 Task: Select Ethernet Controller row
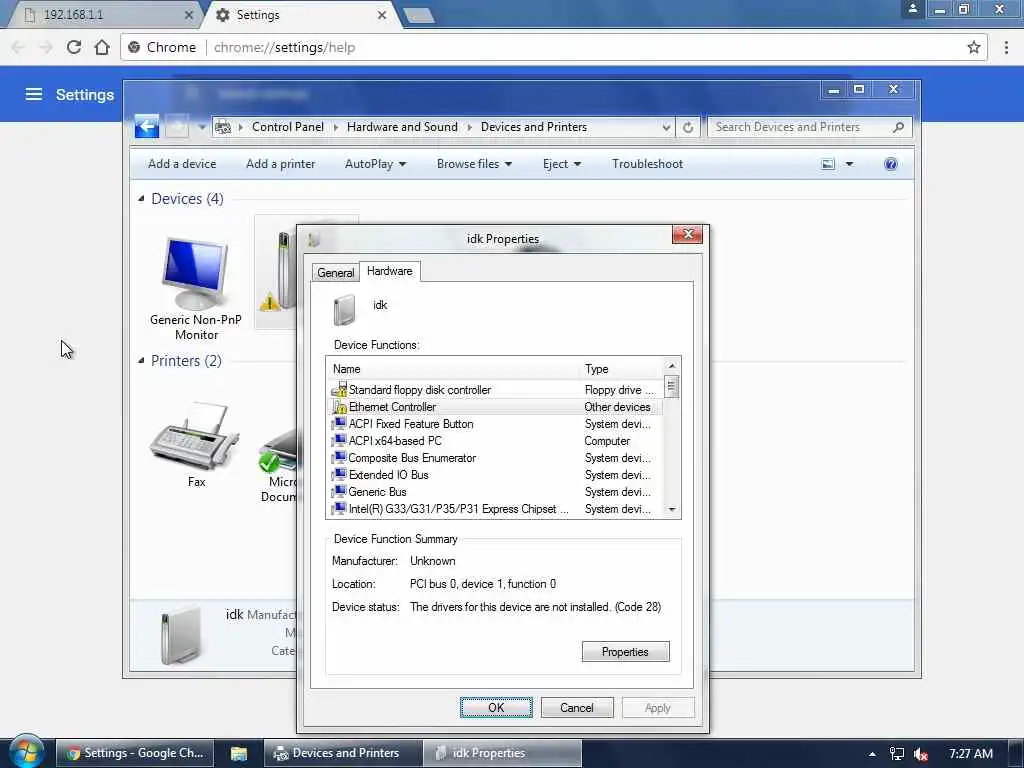point(494,407)
